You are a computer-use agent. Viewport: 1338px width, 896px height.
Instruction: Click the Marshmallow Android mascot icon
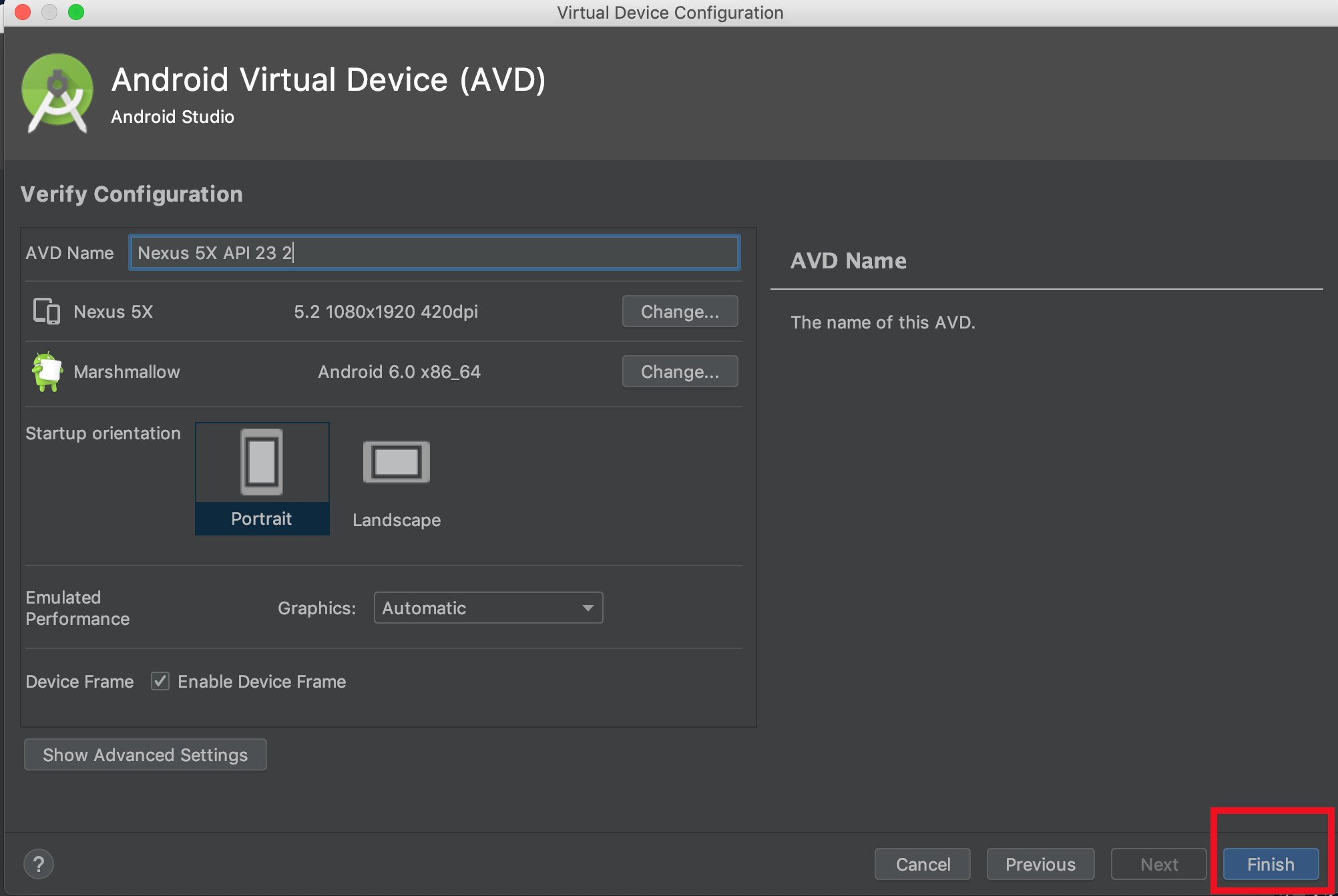47,371
